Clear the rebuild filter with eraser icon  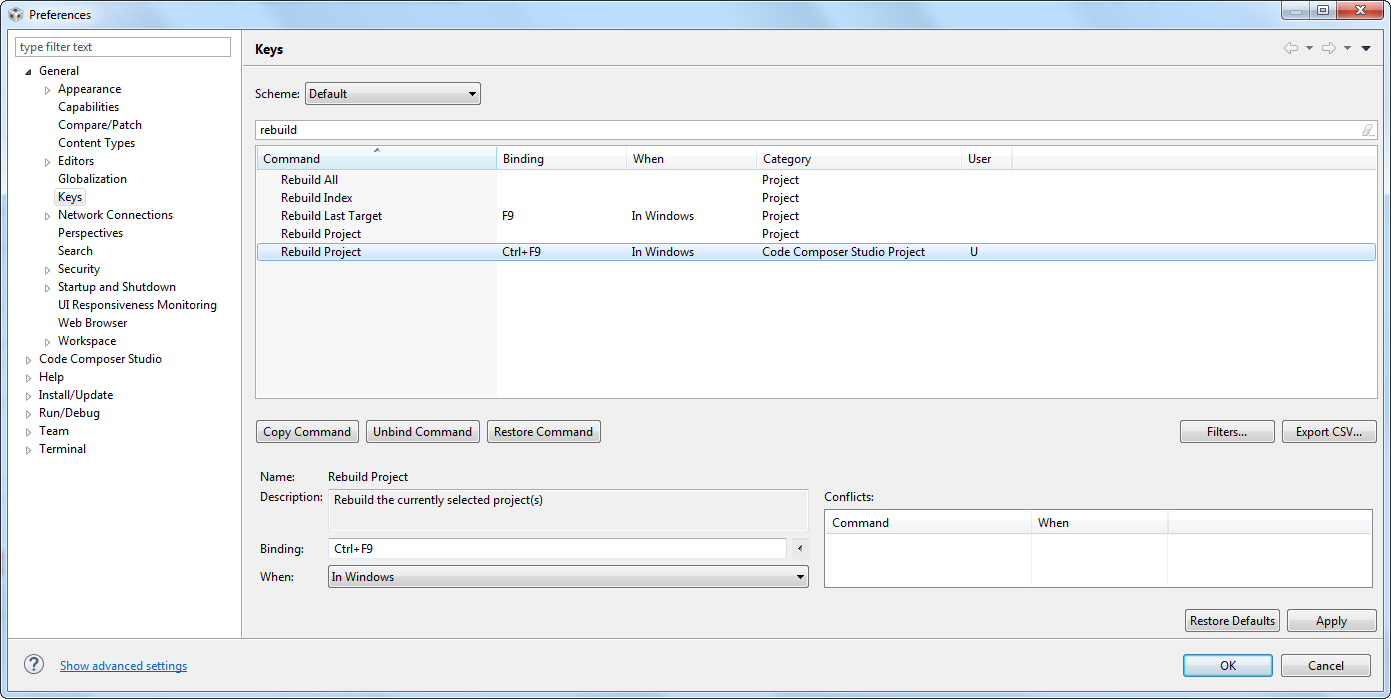pos(1367,130)
